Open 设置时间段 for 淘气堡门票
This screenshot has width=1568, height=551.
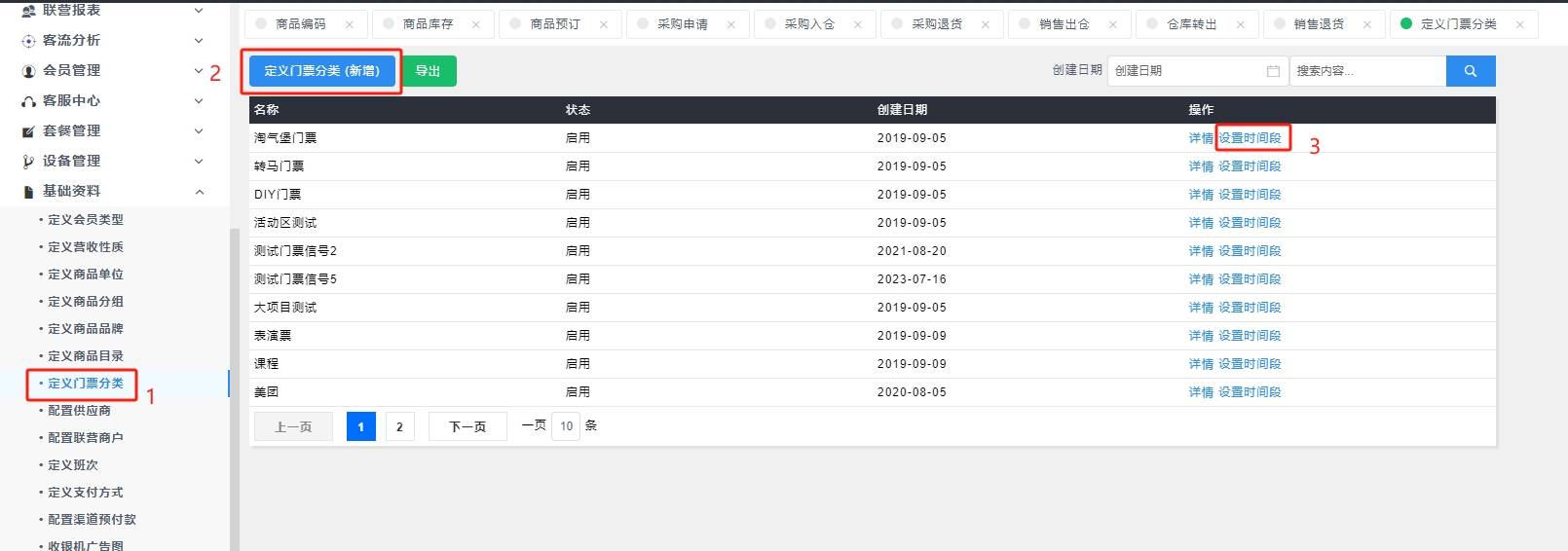pos(1250,138)
